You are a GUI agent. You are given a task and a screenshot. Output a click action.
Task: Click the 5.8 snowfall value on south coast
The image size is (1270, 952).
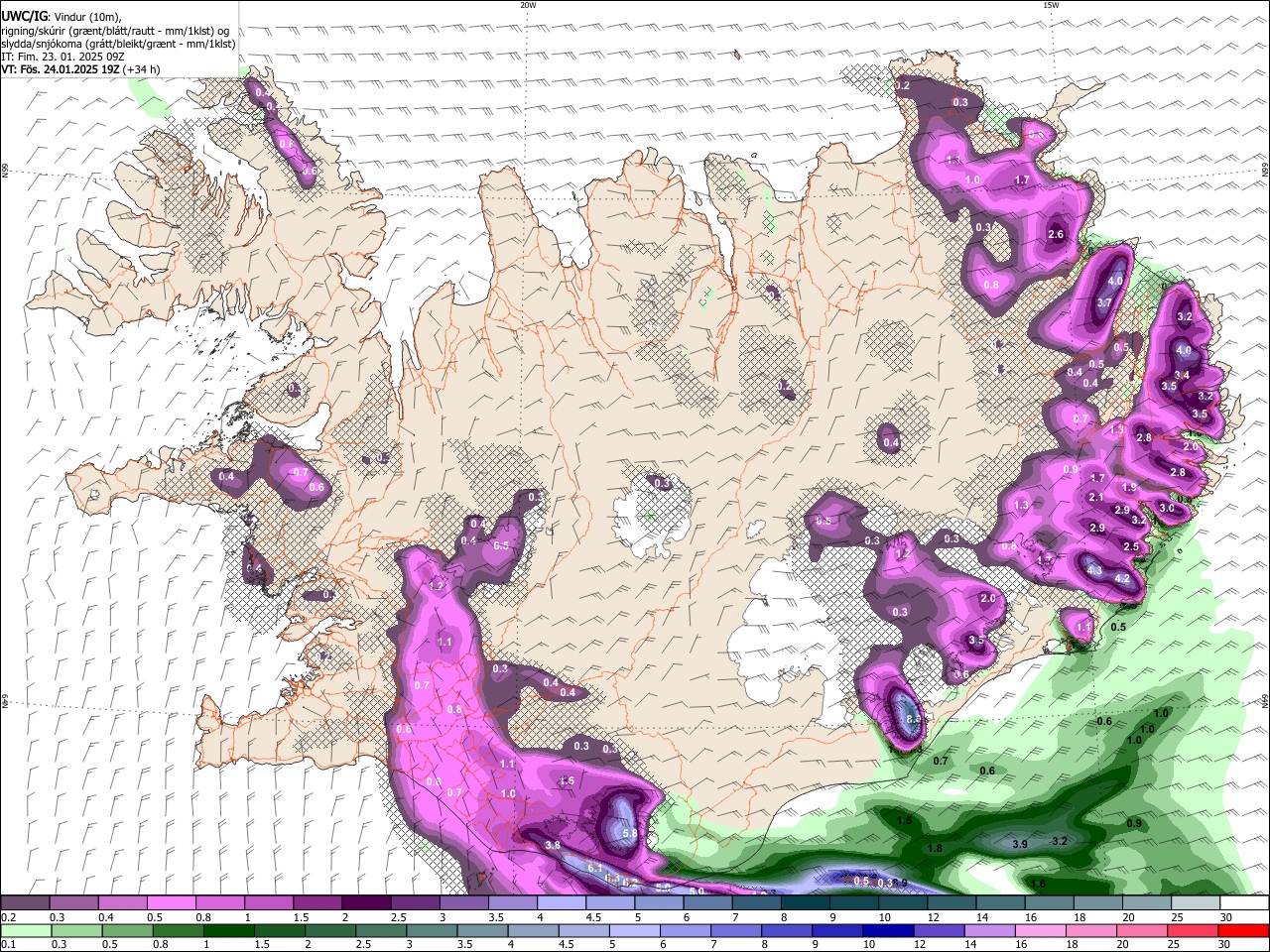[x=630, y=834]
